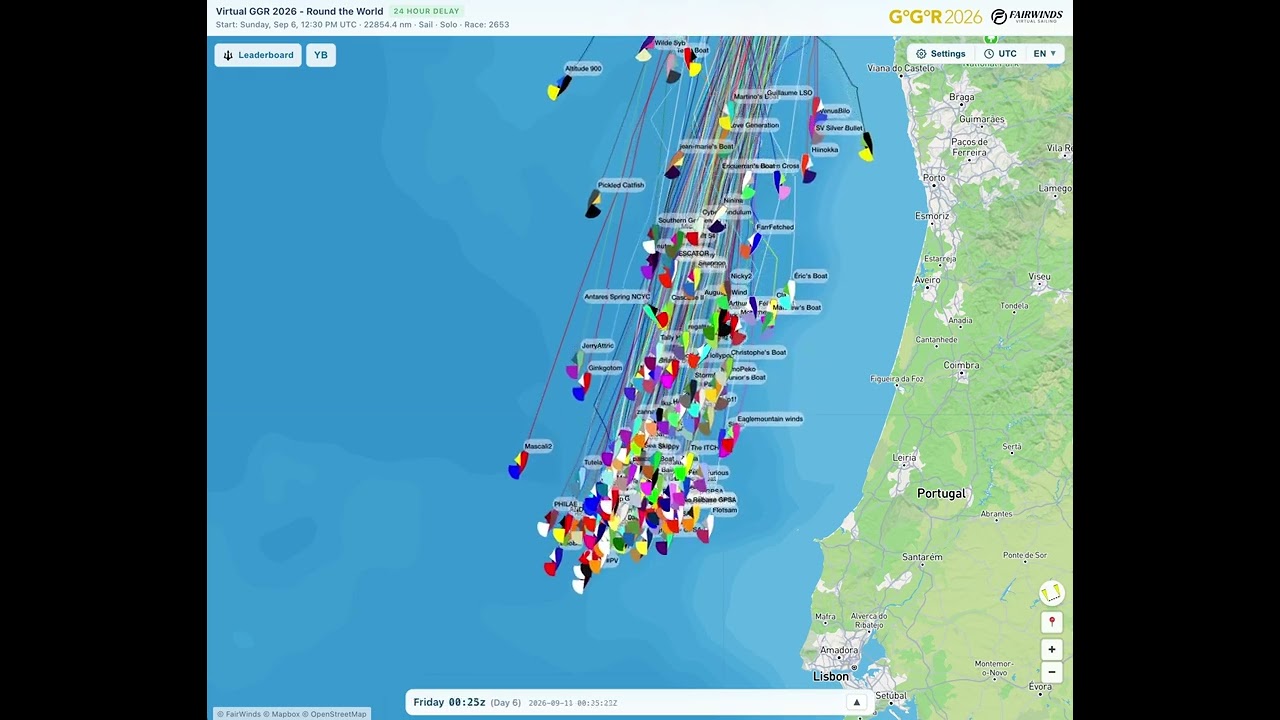Click the YB button
The height and width of the screenshot is (720, 1280).
[x=321, y=55]
